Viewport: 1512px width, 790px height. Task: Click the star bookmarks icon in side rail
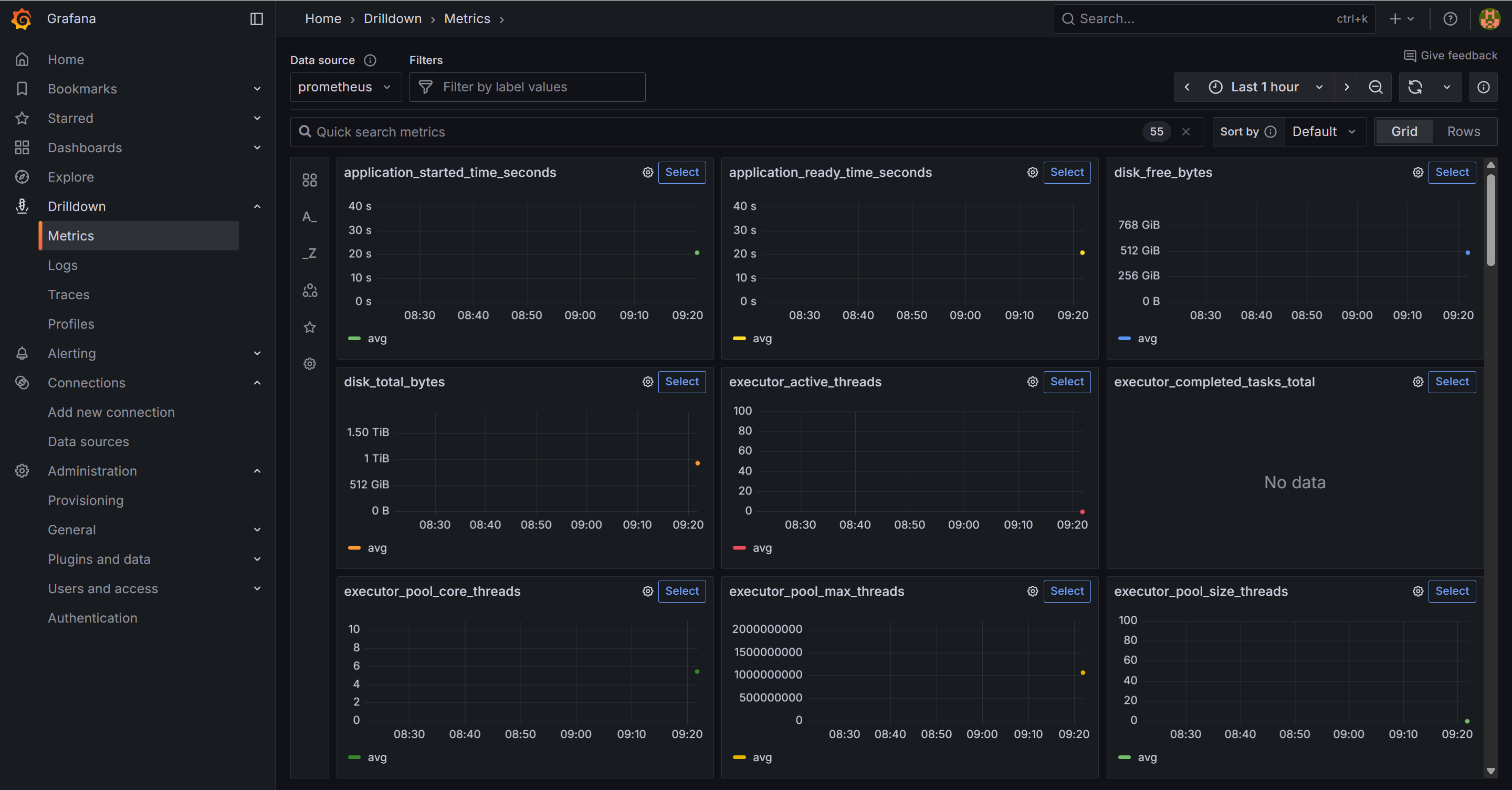309,328
